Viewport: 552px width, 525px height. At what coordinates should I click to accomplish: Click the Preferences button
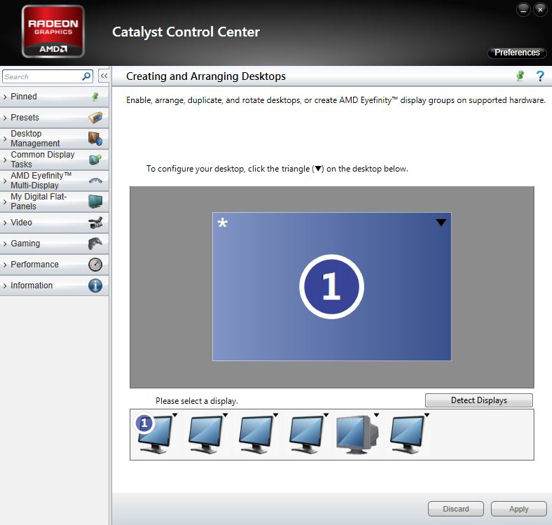tap(517, 52)
